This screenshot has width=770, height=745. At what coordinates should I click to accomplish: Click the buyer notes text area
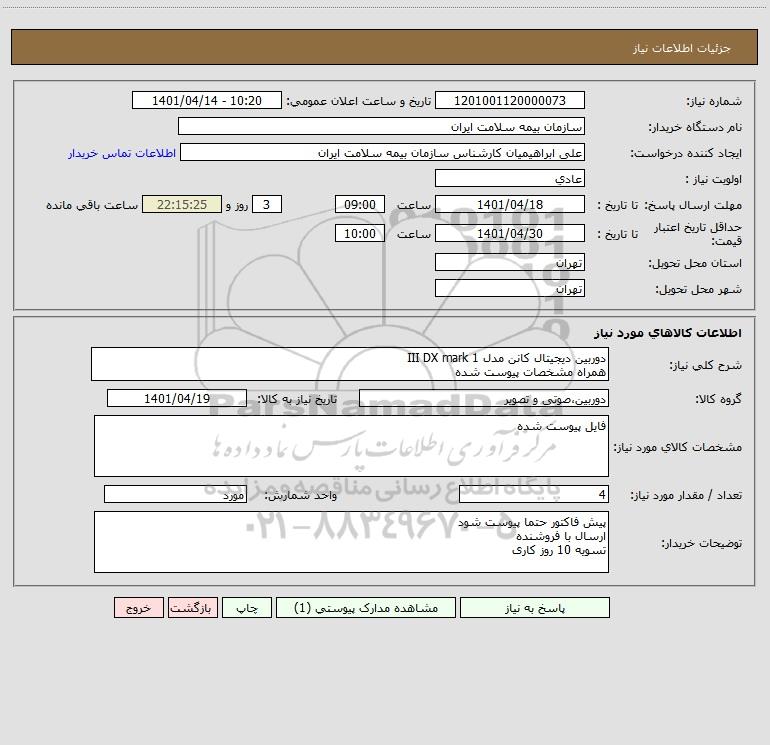pyautogui.click(x=351, y=542)
